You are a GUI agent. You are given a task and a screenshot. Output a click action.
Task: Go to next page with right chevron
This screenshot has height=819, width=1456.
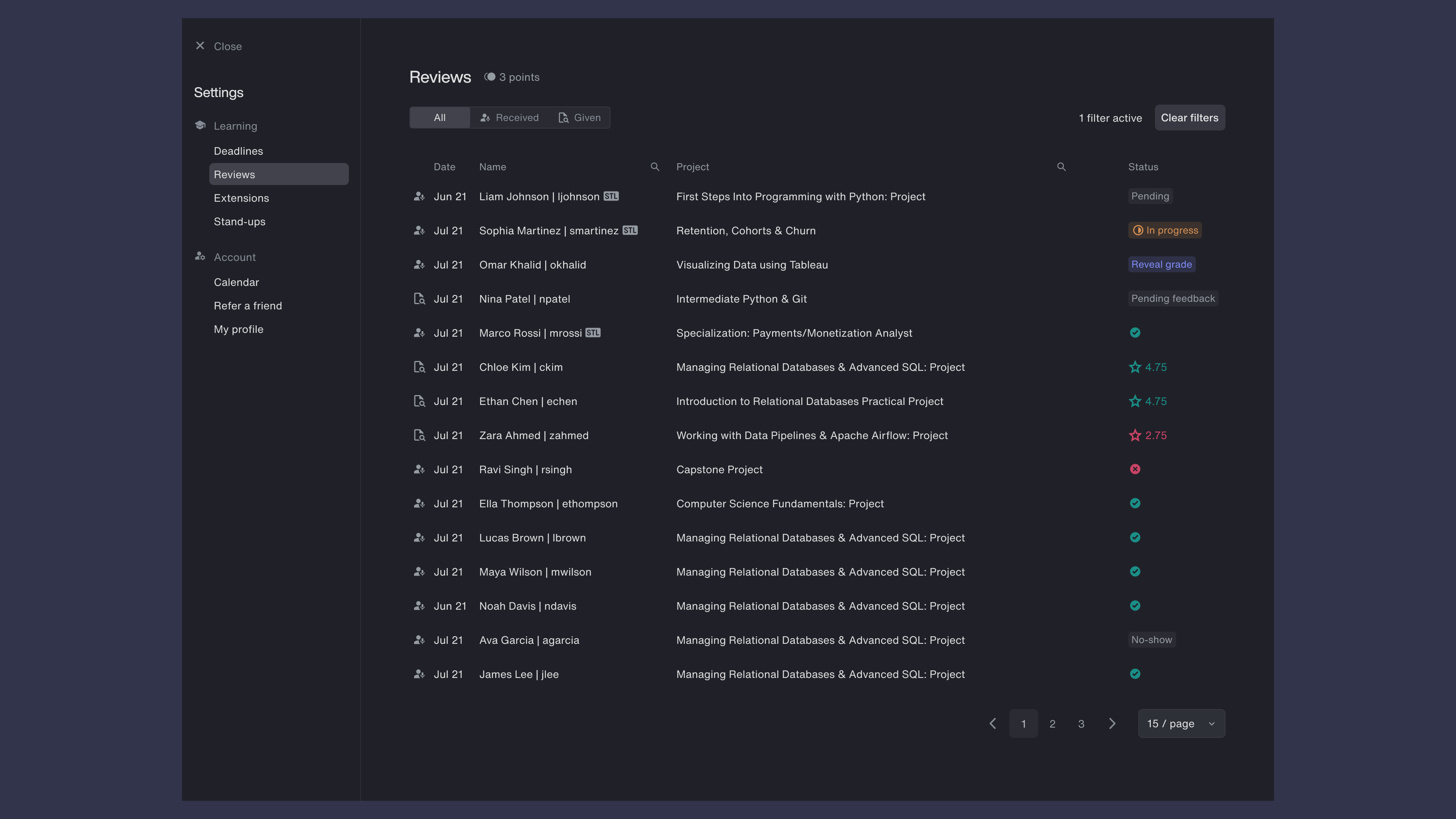tap(1112, 723)
